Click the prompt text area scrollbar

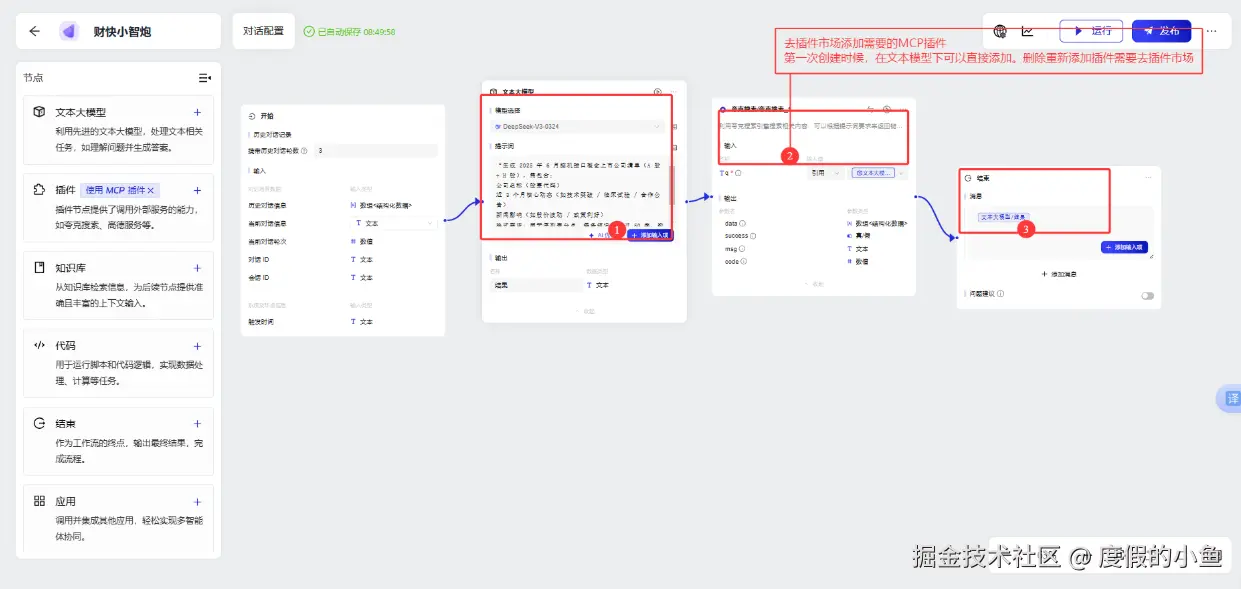[x=671, y=187]
